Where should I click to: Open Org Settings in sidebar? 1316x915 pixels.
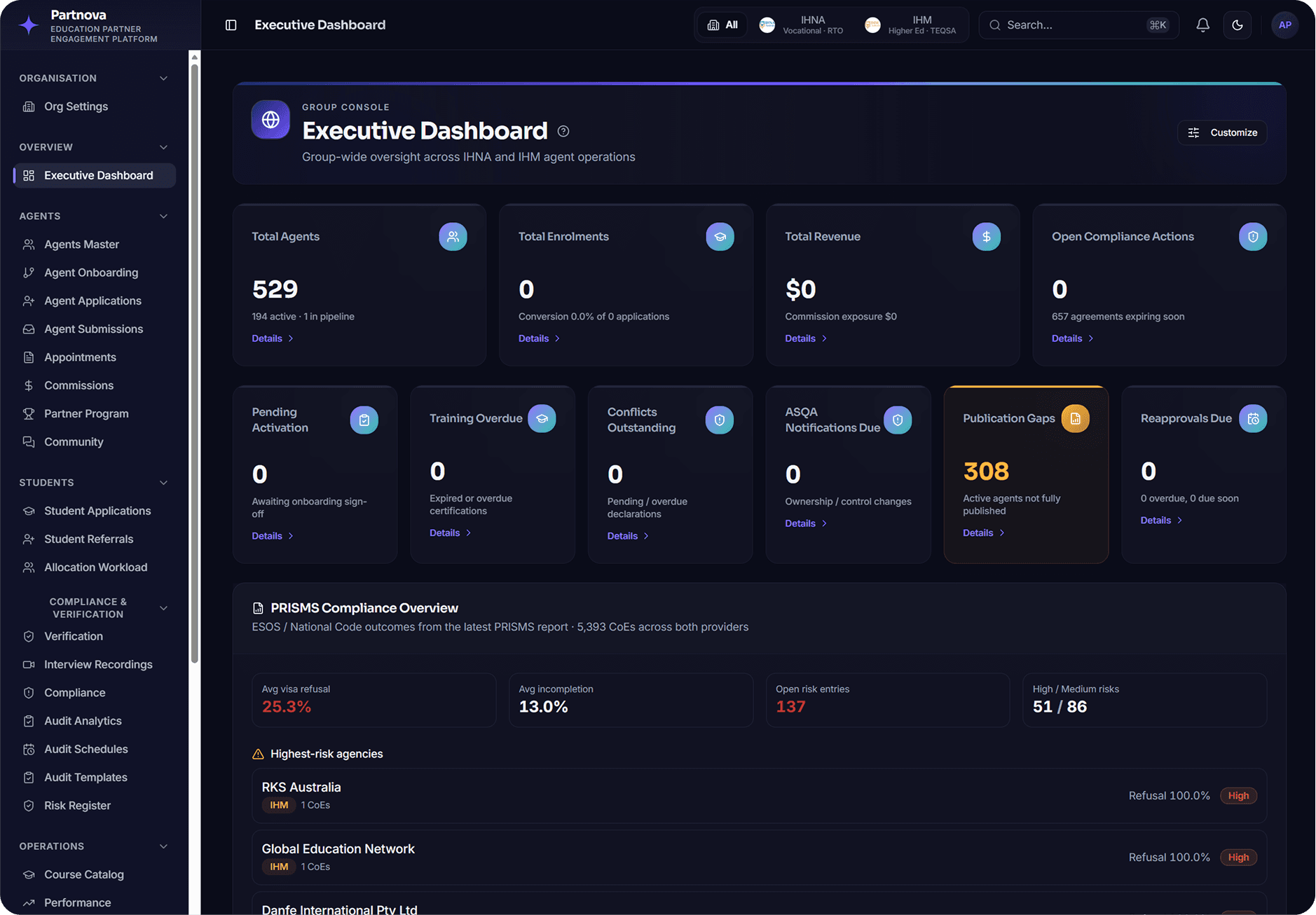[94, 106]
